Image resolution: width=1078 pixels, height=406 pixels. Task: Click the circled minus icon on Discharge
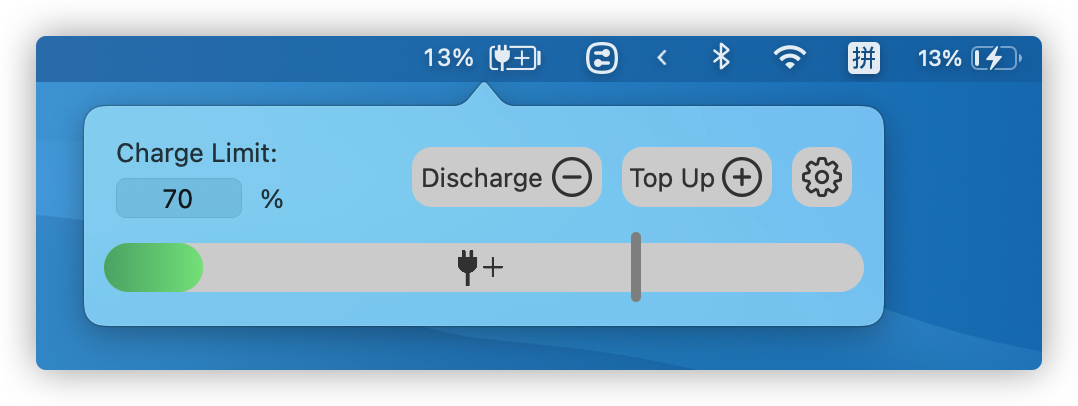point(571,177)
